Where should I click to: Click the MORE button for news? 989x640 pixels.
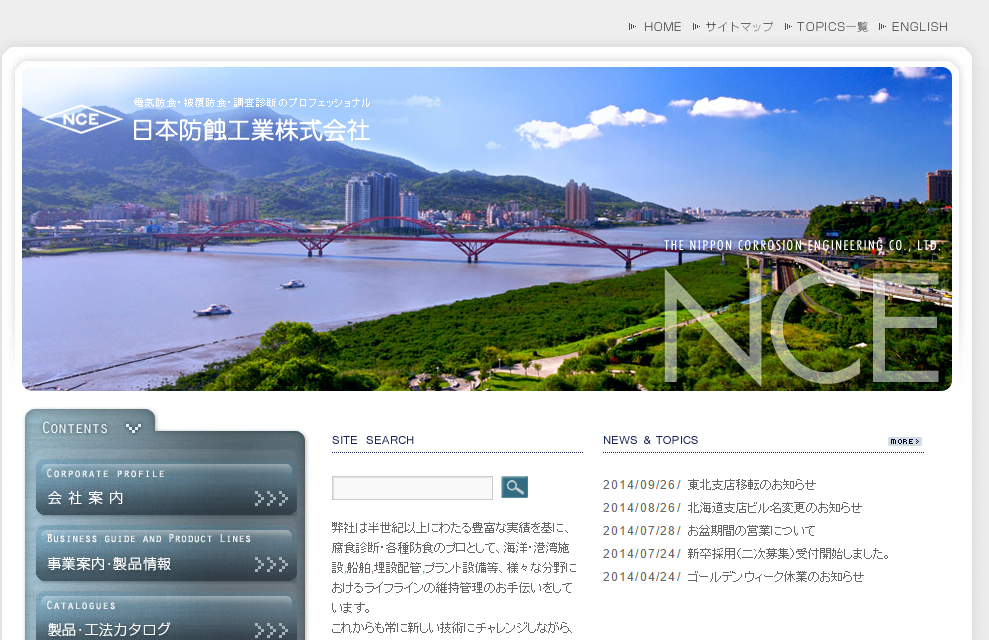click(x=905, y=441)
